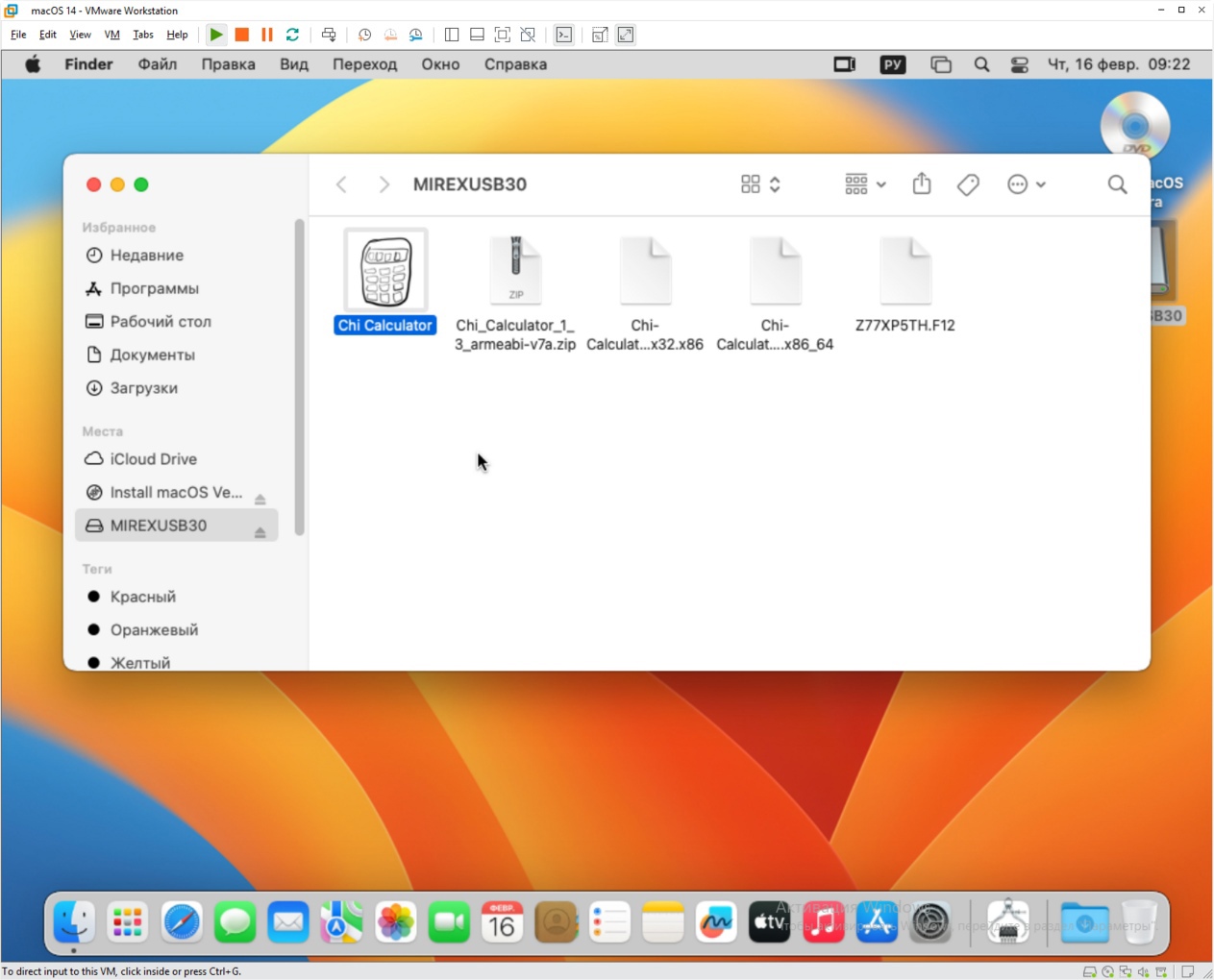The height and width of the screenshot is (980, 1214).
Task: Zoom the Finder window with green button
Action: pos(141,184)
